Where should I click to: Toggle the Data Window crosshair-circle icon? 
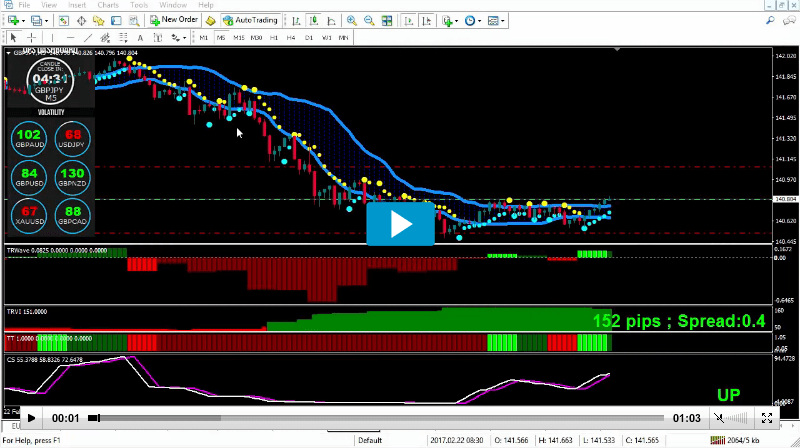[x=81, y=20]
